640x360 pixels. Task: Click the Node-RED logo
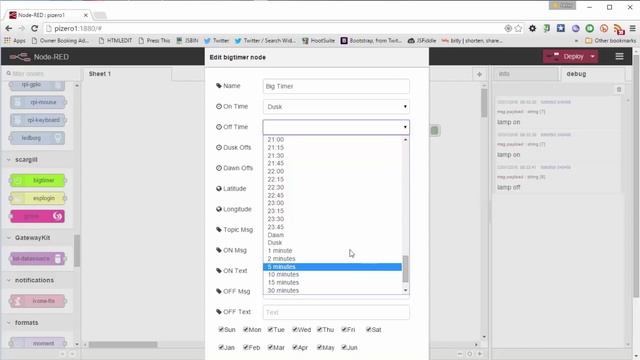(x=20, y=57)
